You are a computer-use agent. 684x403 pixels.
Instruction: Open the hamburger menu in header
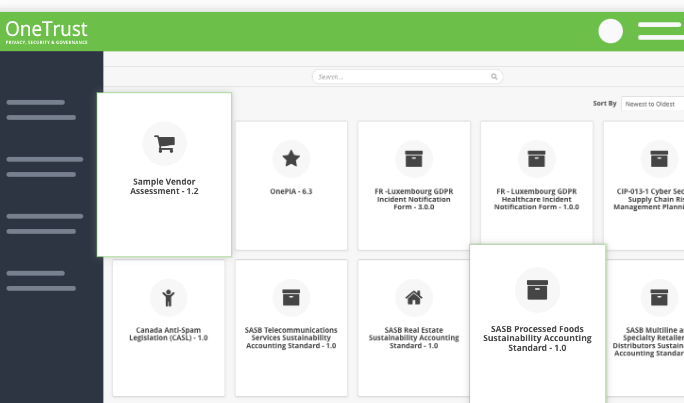tap(660, 31)
